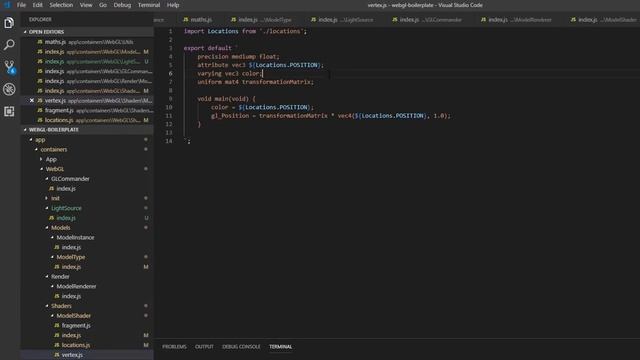The image size is (640, 360).
Task: Switch to index.js ModelShader tab
Action: [603, 20]
